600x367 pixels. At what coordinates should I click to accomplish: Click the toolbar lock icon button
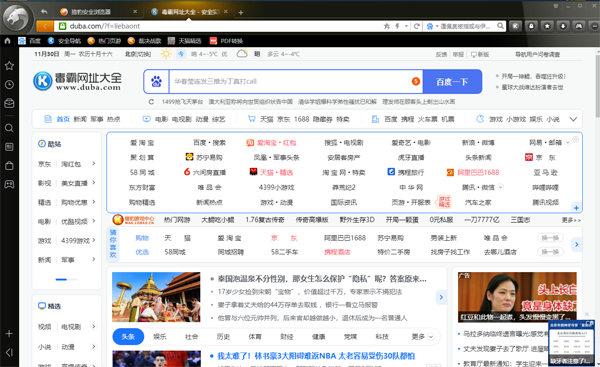point(531,26)
